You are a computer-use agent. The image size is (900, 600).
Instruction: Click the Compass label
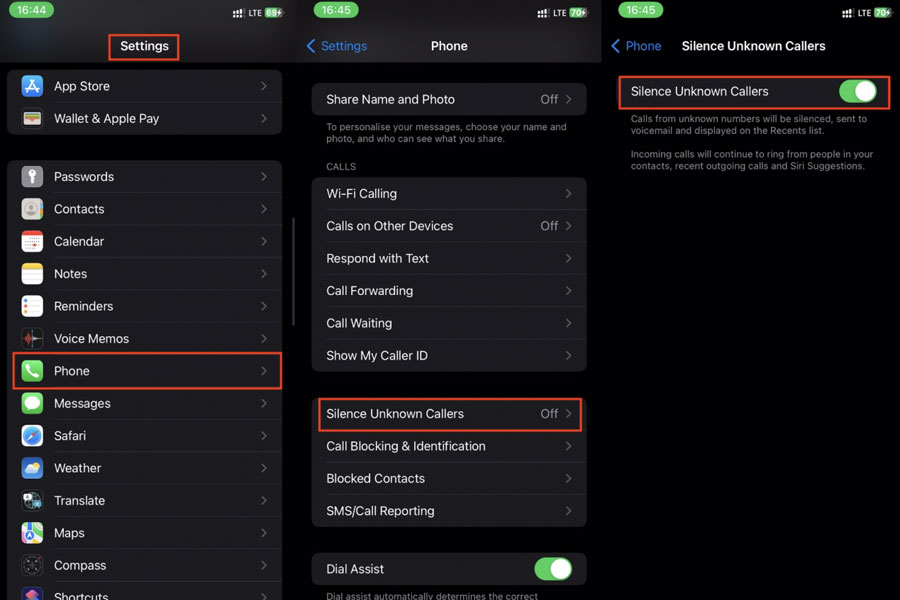pyautogui.click(x=80, y=566)
